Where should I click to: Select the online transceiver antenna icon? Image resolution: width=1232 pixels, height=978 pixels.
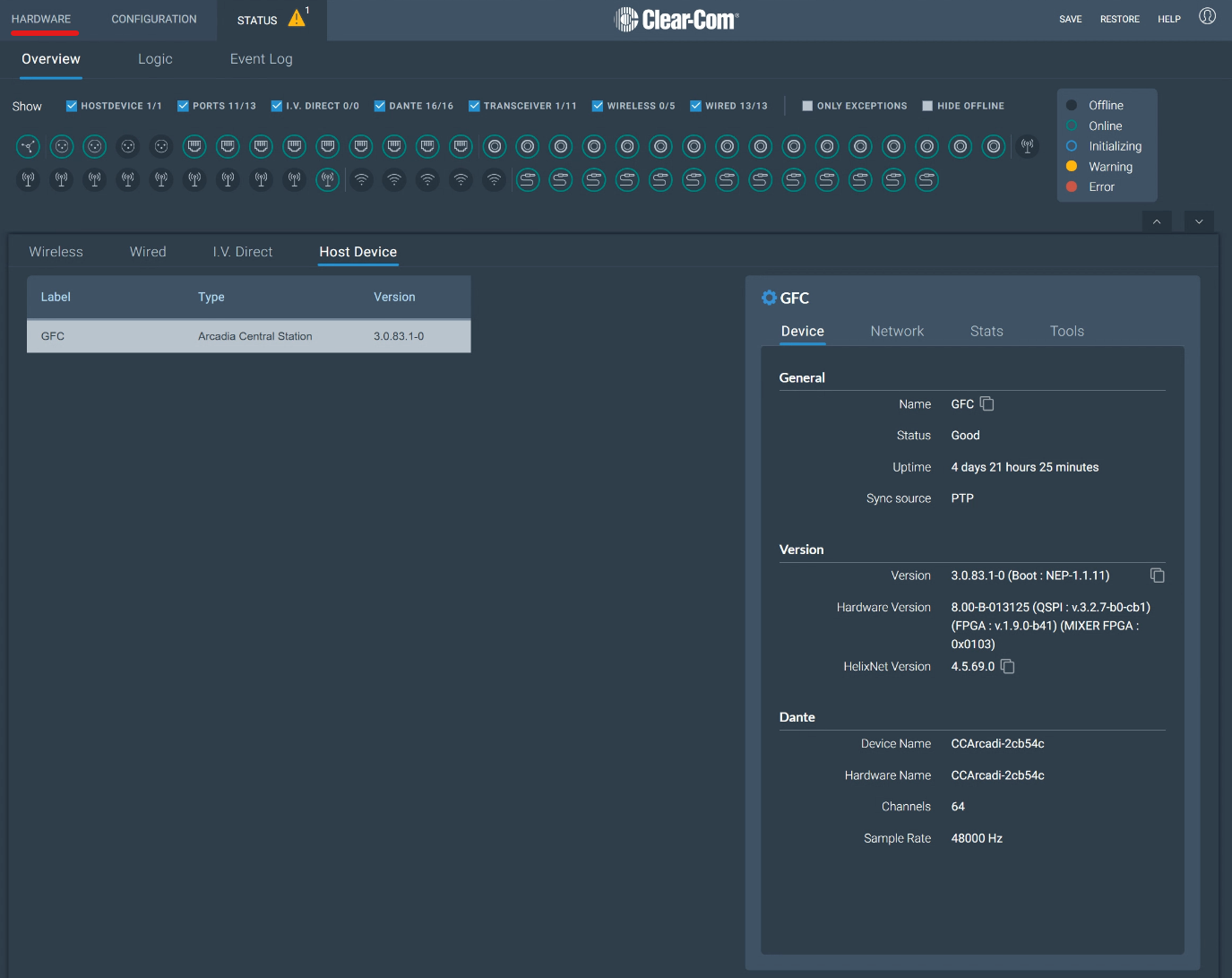[328, 179]
